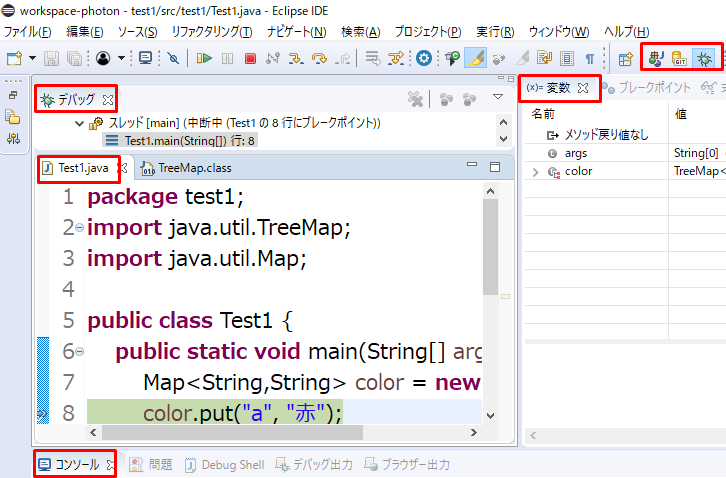This screenshot has height=478, width=726.
Task: Click editor horizontal scroll right arrow
Action: [473, 433]
